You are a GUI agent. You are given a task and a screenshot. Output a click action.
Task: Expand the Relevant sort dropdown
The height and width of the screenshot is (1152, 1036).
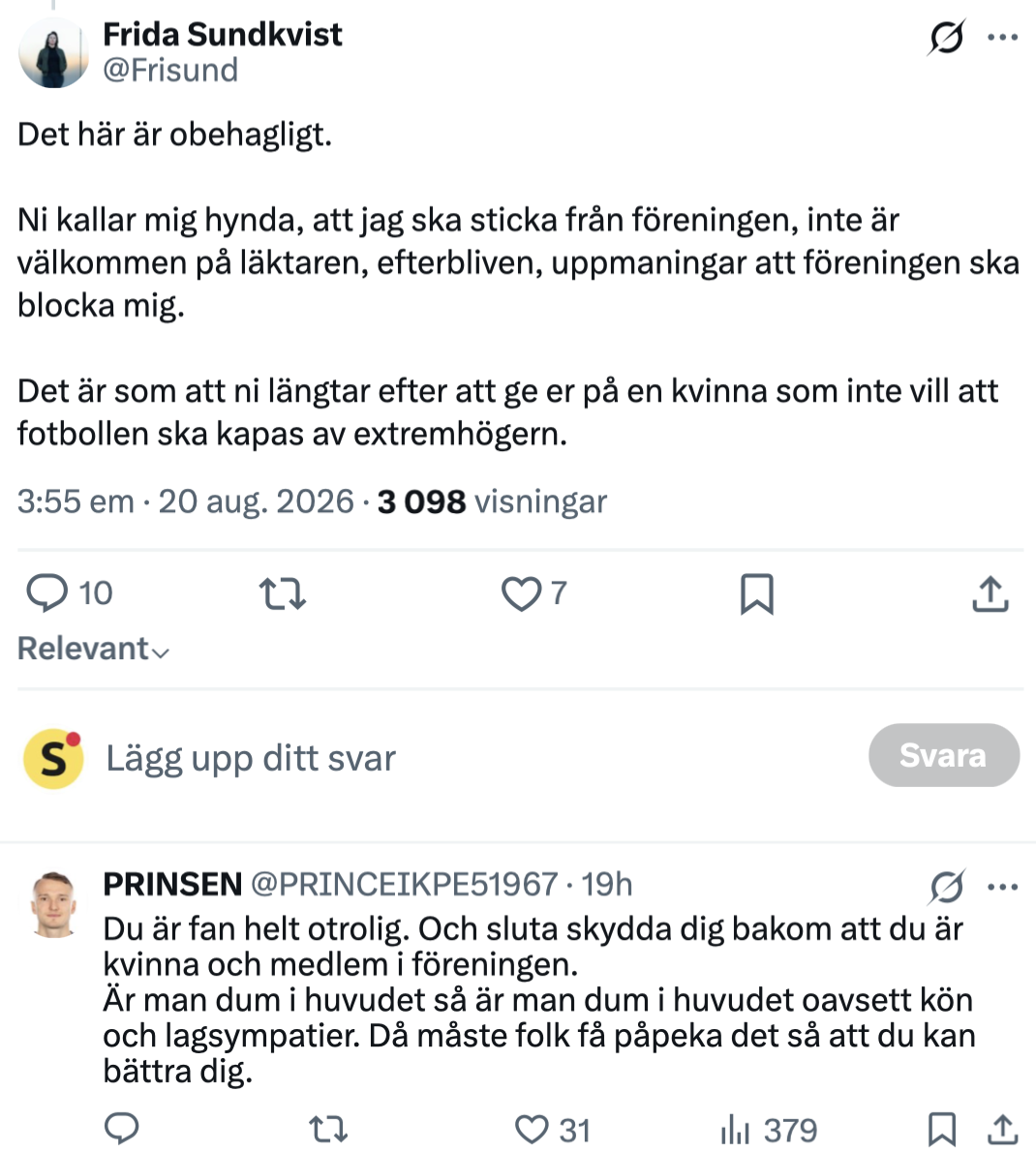93,649
